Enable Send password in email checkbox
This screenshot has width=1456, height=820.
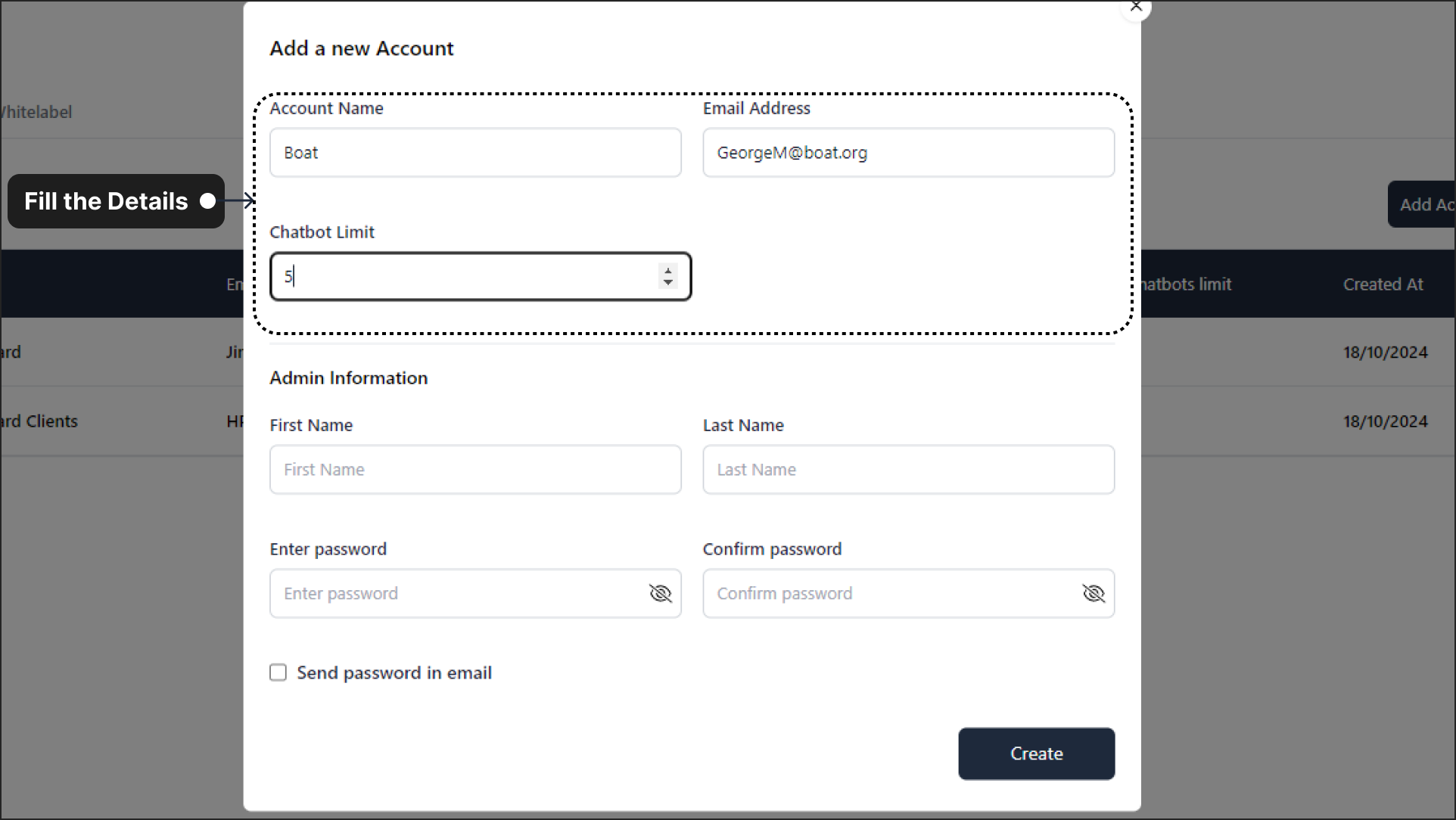point(278,672)
